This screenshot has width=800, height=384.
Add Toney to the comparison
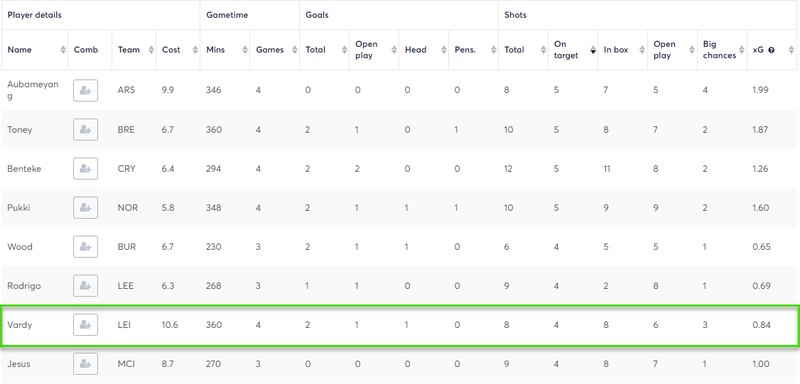tap(85, 130)
